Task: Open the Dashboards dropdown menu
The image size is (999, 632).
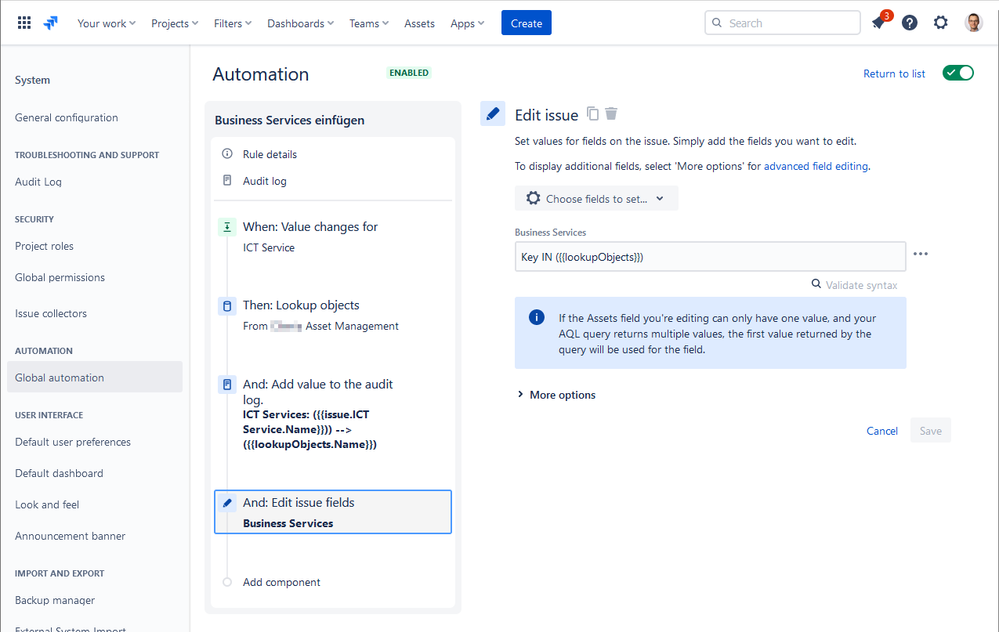Action: click(300, 23)
